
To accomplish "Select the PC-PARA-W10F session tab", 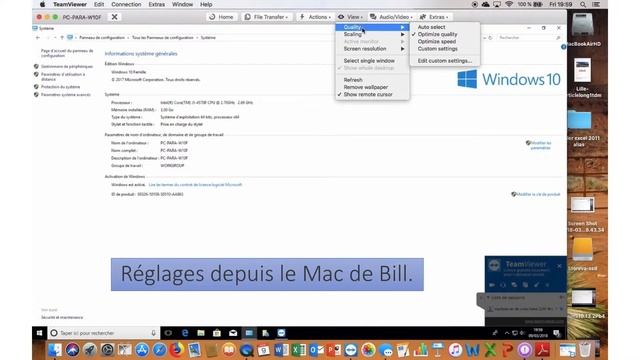I will (82, 17).
